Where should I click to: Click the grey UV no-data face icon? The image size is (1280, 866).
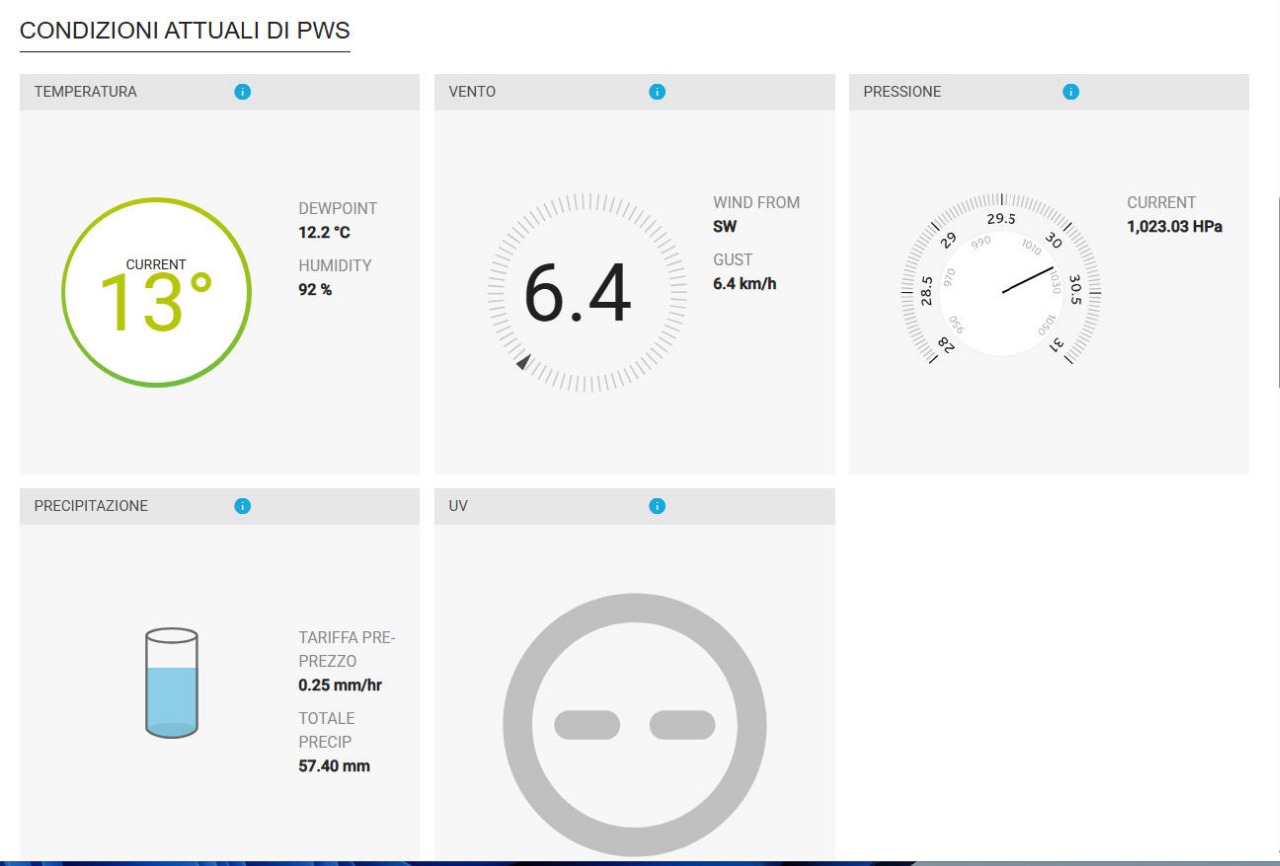tap(634, 724)
